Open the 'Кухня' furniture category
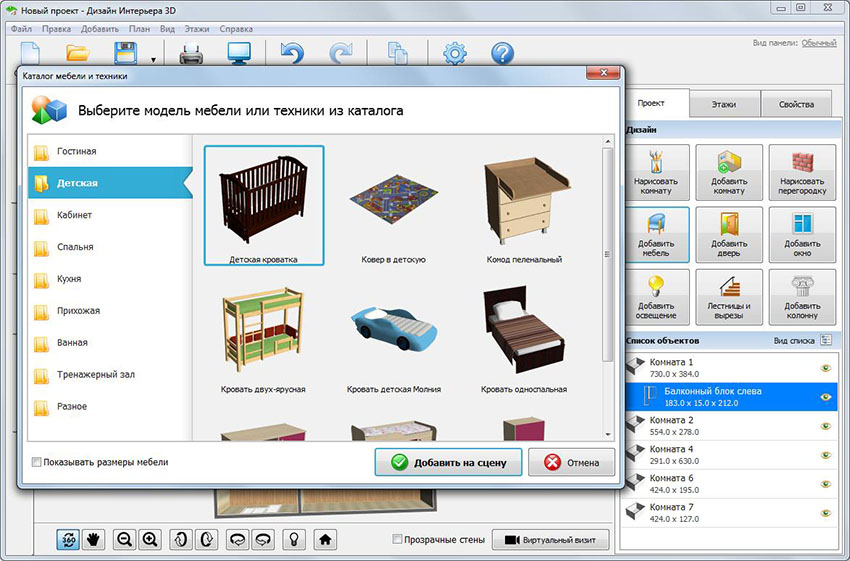This screenshot has width=850, height=561. tap(70, 279)
